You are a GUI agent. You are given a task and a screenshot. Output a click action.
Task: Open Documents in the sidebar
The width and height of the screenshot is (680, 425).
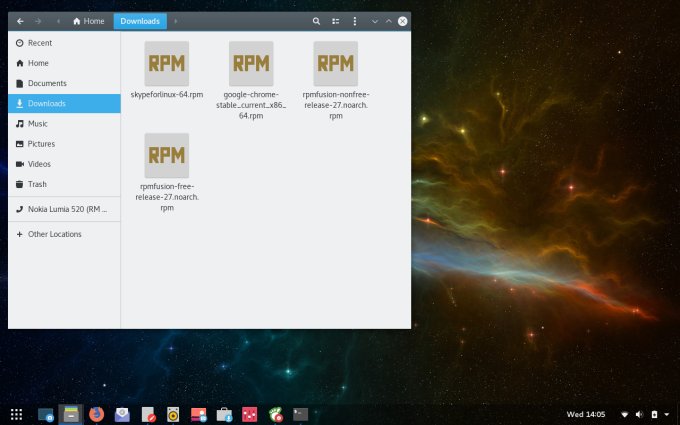64,83
